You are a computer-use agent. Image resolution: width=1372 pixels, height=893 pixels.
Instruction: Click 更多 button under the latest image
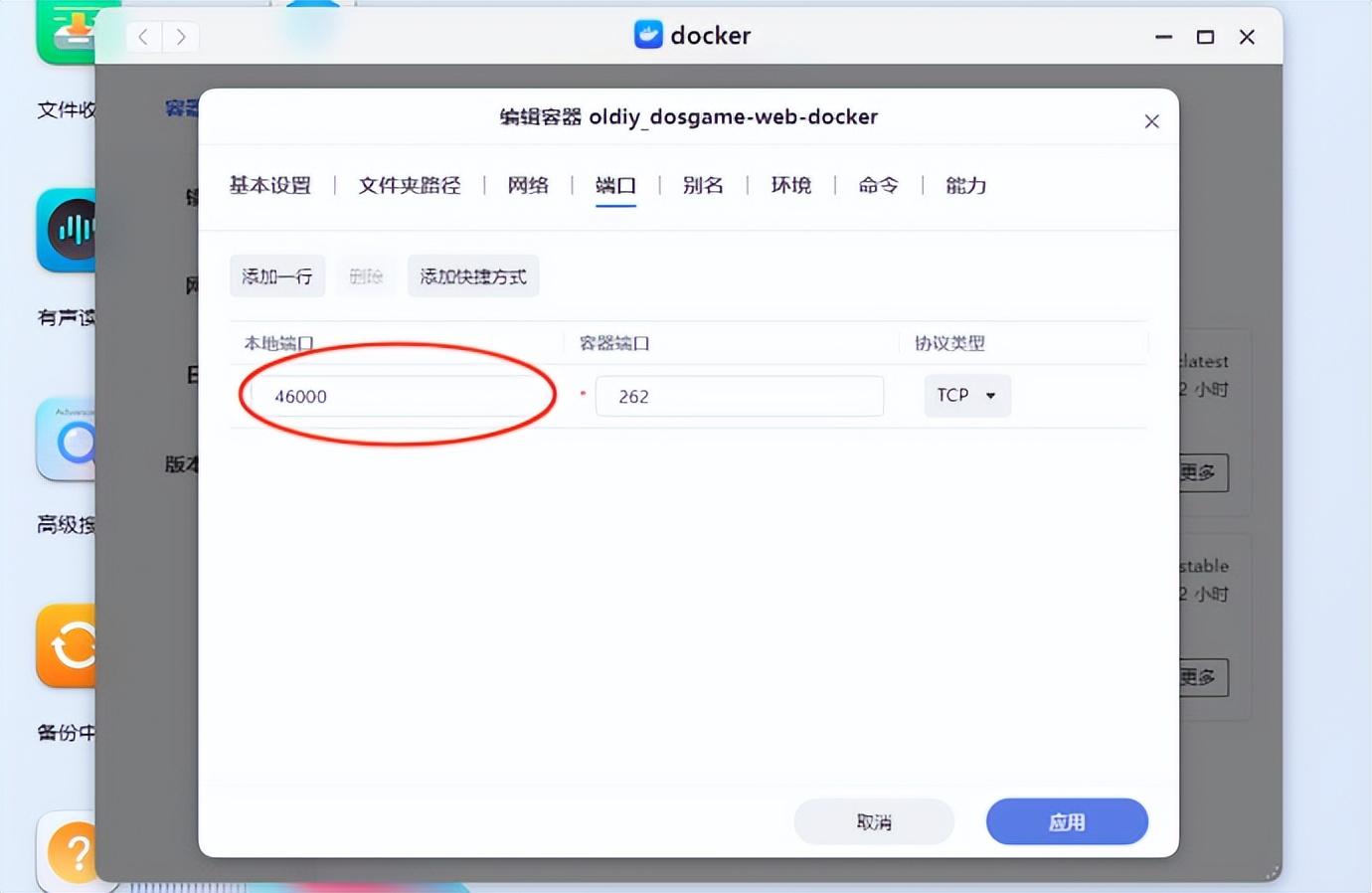(1204, 472)
